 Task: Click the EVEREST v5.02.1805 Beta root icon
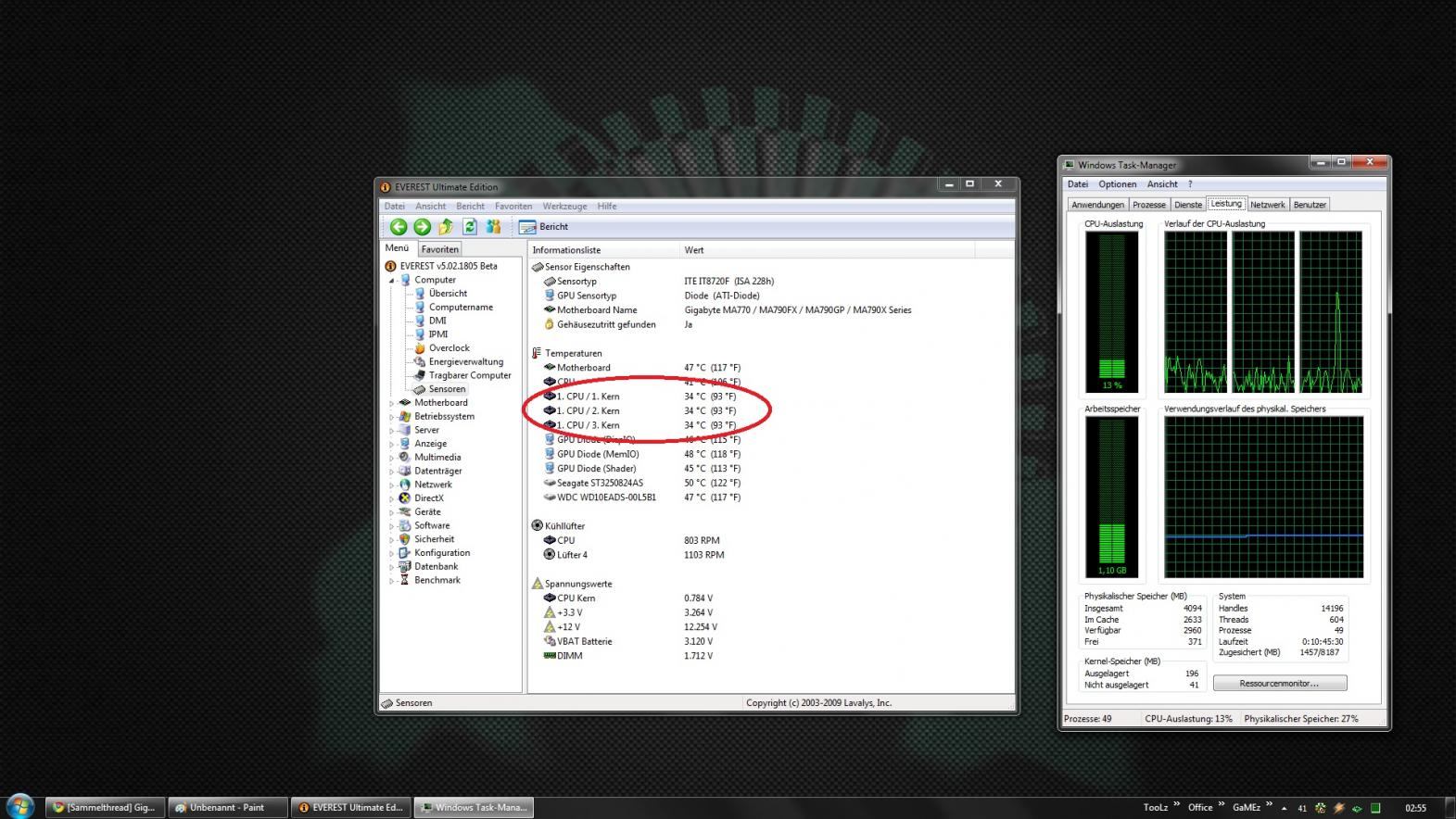390,266
